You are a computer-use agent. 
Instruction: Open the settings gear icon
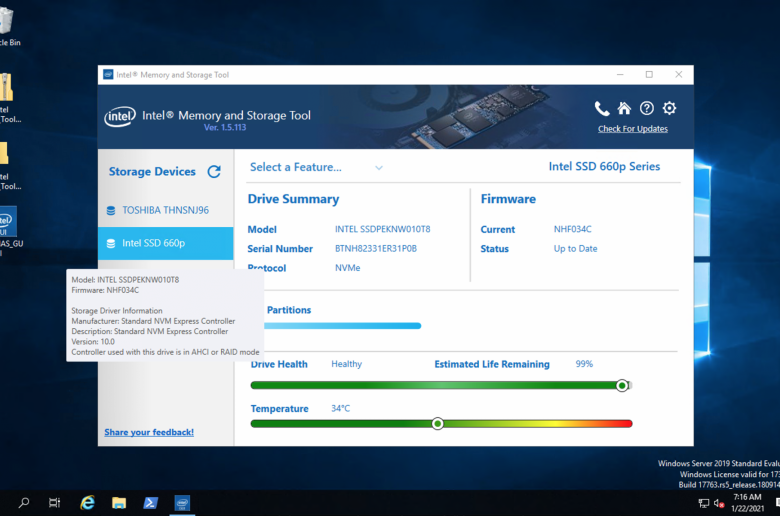click(670, 108)
